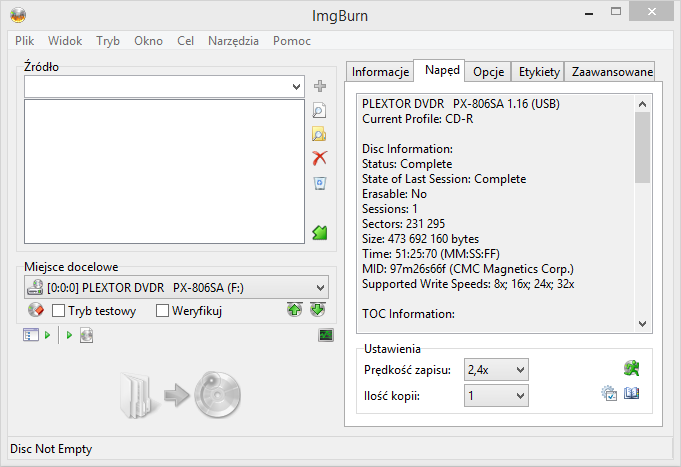
Task: Click the ImgBurn flame logo in title bar
Action: [x=18, y=15]
